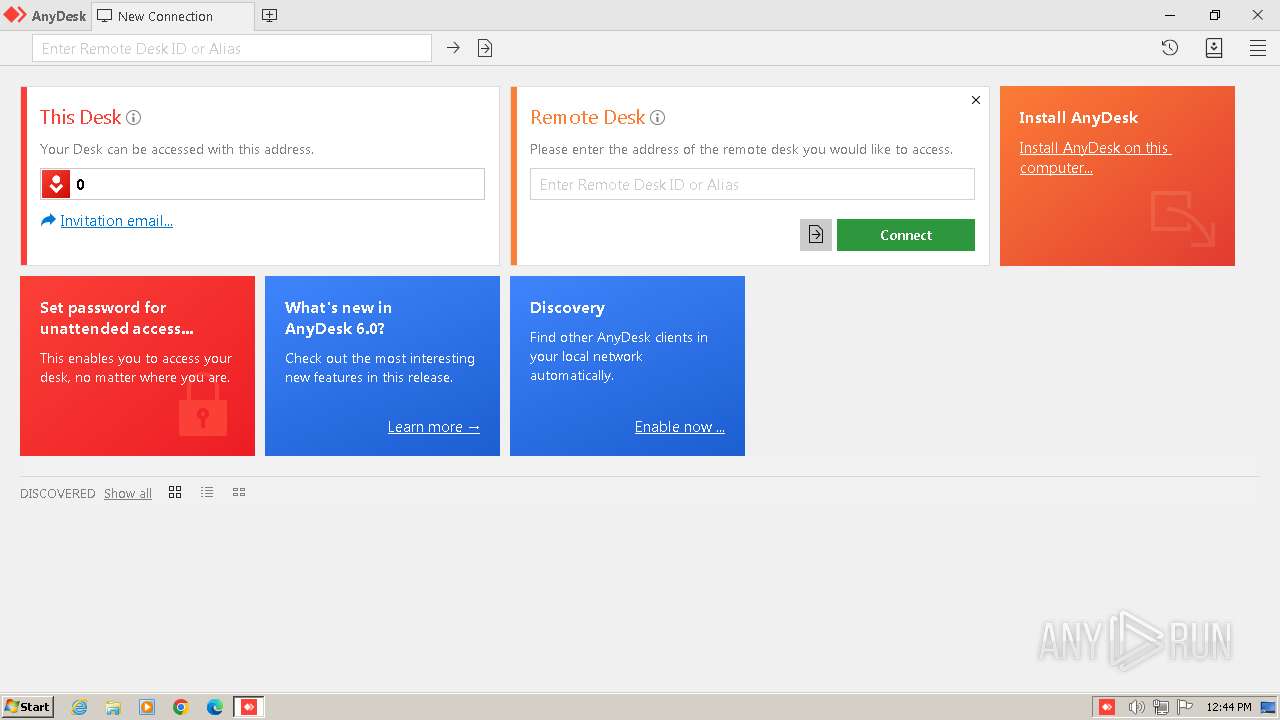Click the Connect button

point(906,235)
